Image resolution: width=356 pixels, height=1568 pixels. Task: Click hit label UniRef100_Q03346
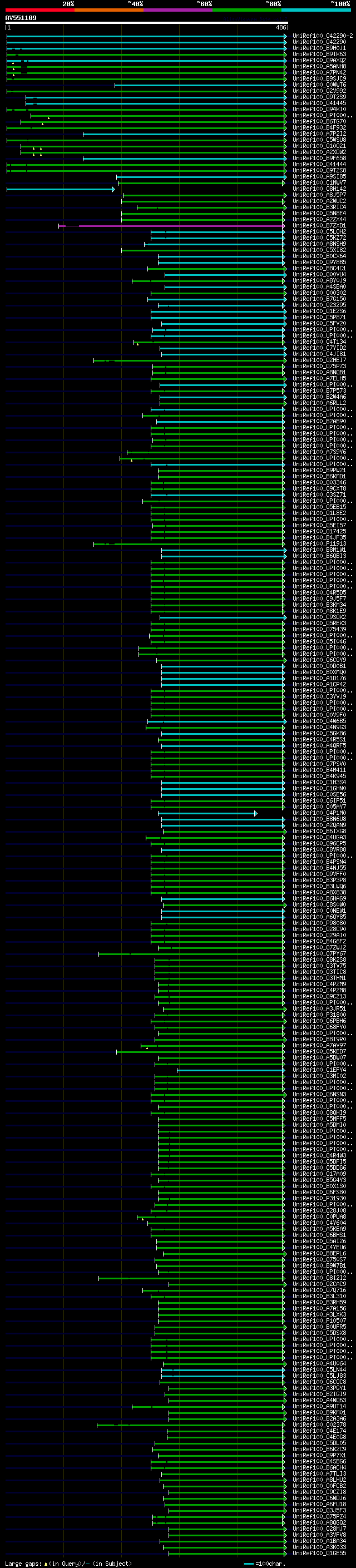[x=319, y=483]
